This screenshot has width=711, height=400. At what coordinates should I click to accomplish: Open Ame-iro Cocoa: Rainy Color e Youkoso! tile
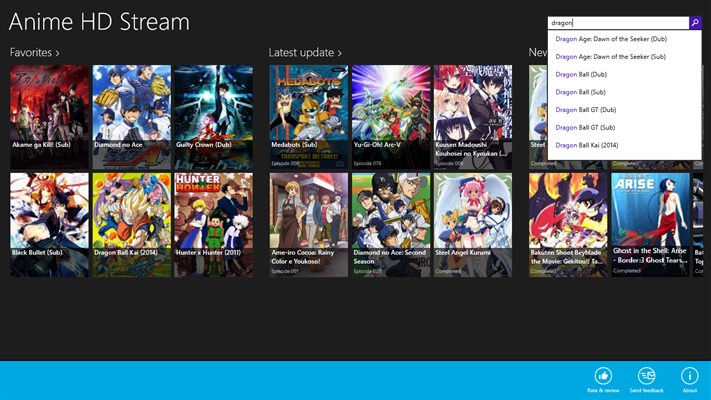click(x=309, y=225)
